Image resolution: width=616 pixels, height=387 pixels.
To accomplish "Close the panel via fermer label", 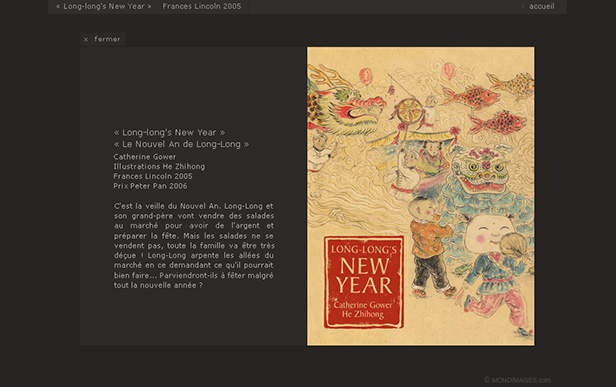I will pos(107,39).
